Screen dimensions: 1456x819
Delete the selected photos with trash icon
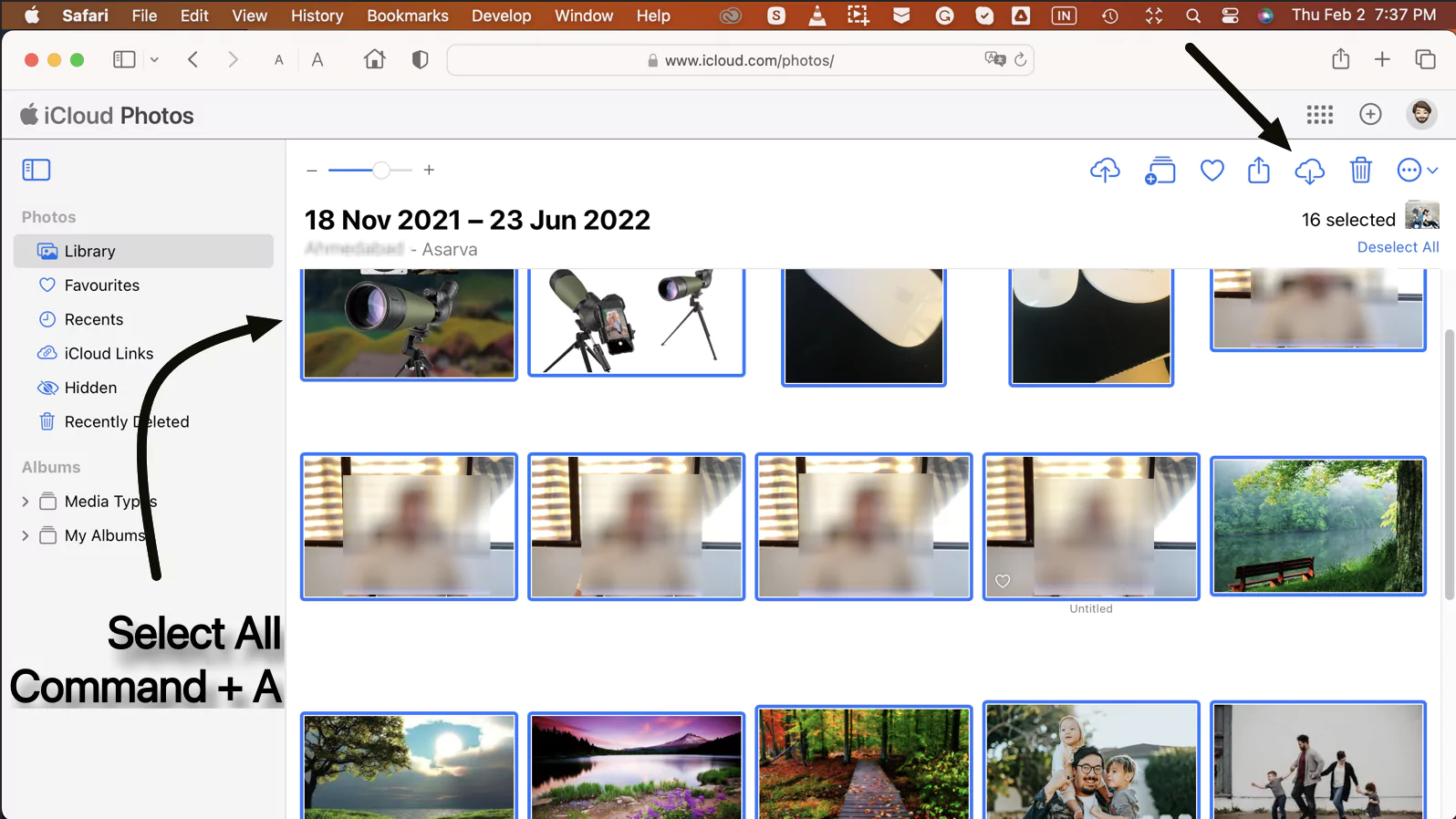coord(1360,171)
